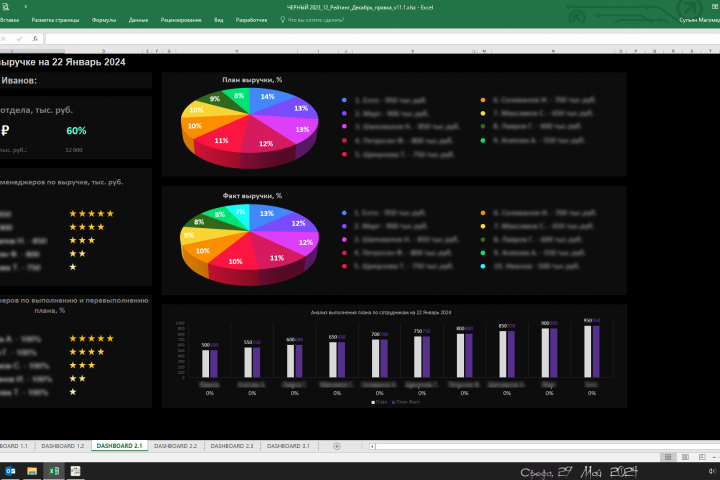The width and height of the screenshot is (720, 480).
Task: Click the bar pair labeled 800
Action: (464, 355)
